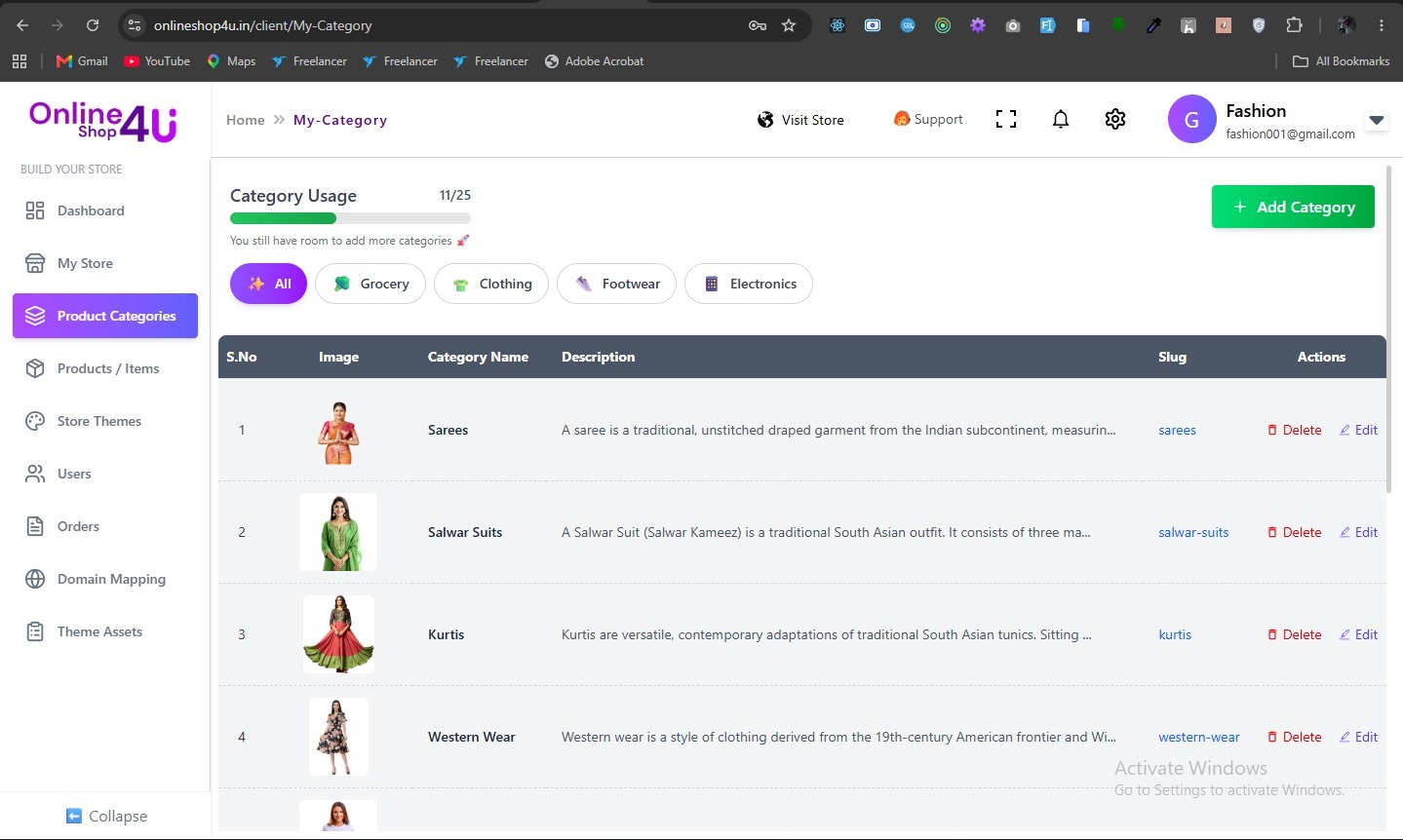Click the Kurtis category name
This screenshot has width=1403, height=840.
(x=446, y=634)
